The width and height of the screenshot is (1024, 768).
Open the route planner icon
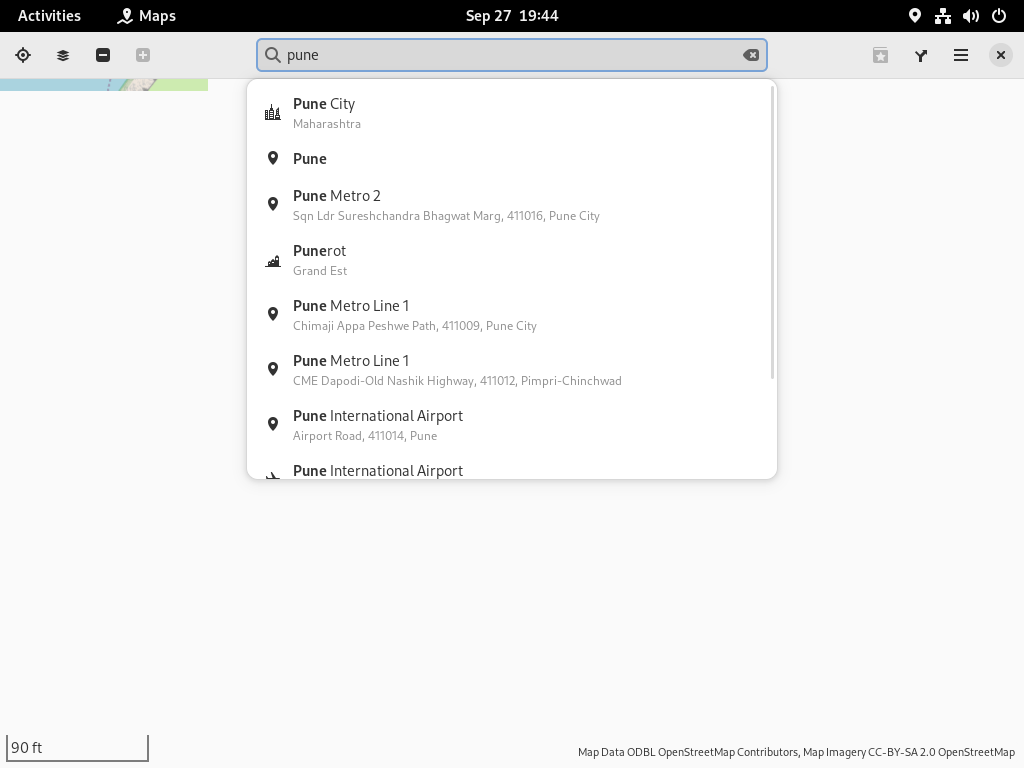[921, 56]
